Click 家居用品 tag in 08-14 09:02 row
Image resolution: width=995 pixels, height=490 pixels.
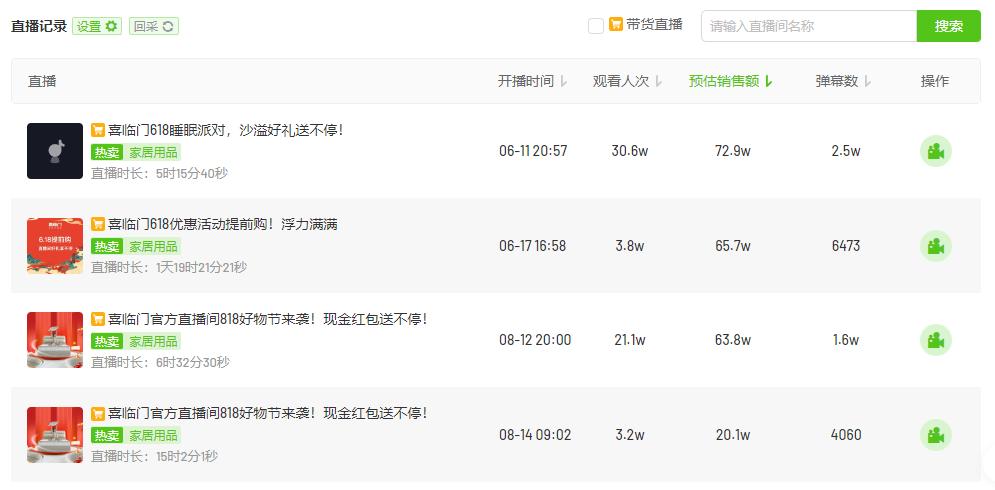[x=153, y=435]
